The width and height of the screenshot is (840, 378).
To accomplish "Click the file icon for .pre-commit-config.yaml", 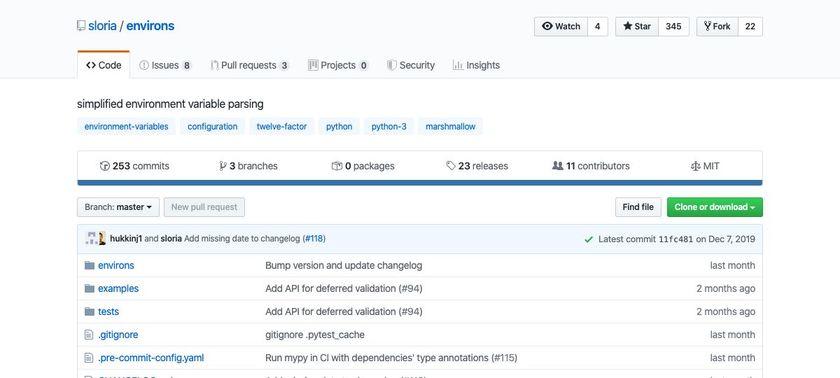I will coord(89,358).
